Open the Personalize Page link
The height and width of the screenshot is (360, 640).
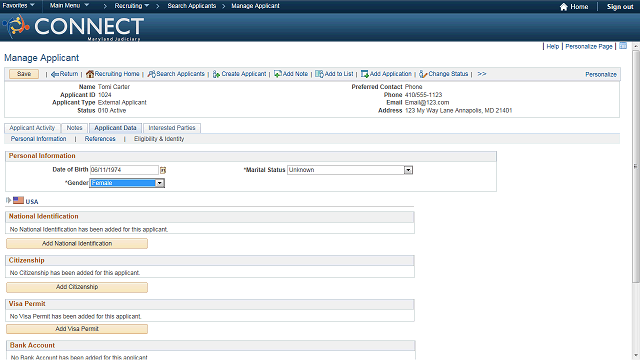tap(589, 47)
